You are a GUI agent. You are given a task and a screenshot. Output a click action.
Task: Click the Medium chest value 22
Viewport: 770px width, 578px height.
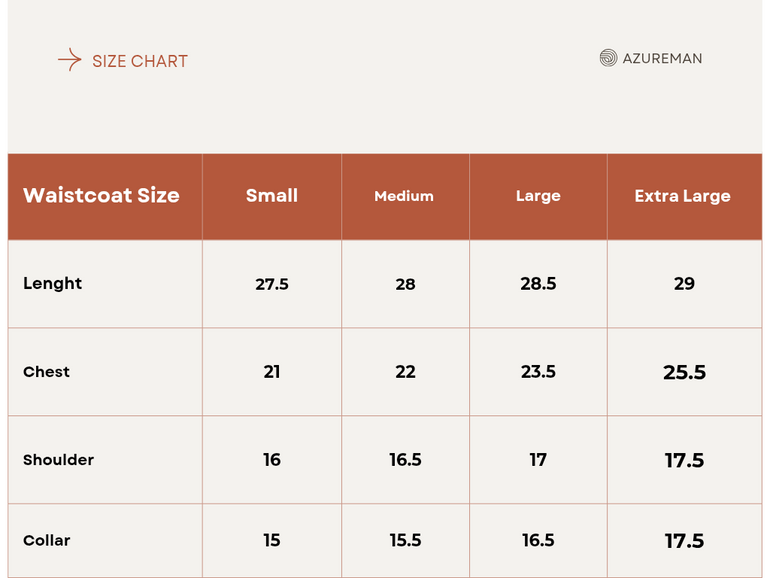pyautogui.click(x=405, y=372)
